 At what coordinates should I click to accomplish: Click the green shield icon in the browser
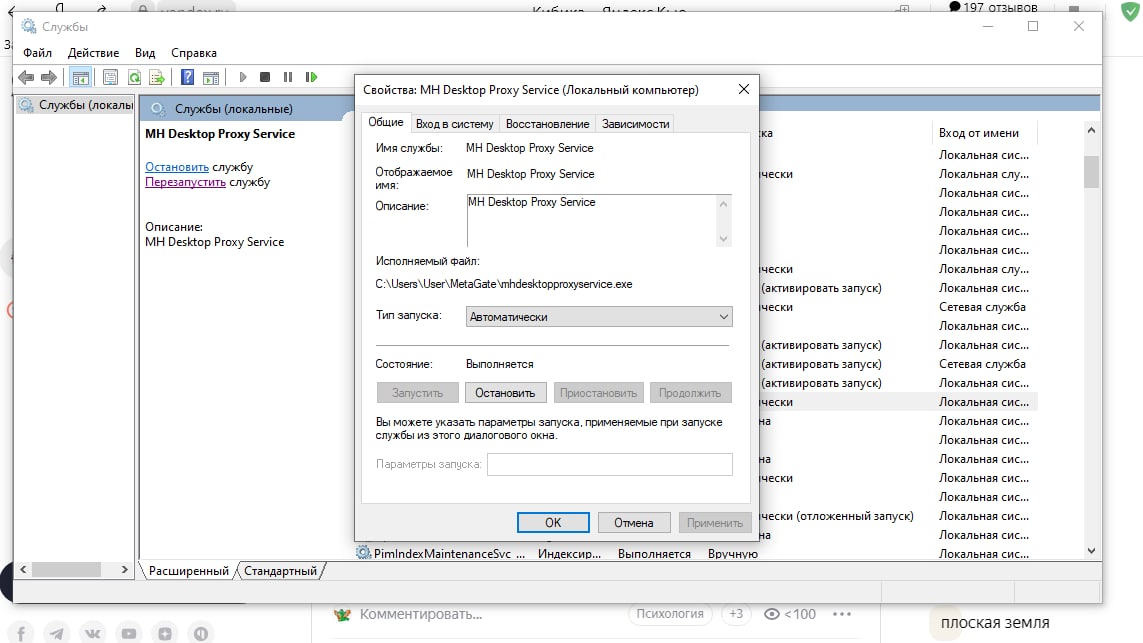[x=1130, y=11]
